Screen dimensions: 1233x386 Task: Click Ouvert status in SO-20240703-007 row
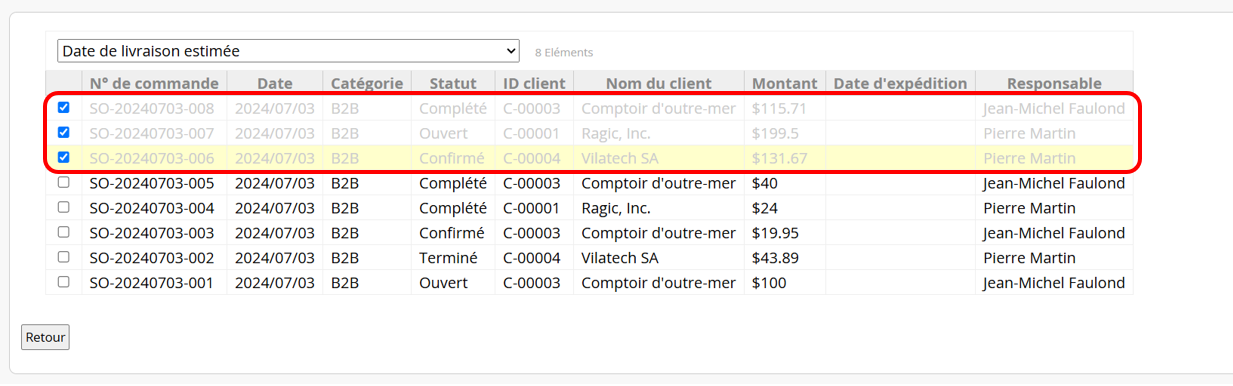(x=443, y=133)
